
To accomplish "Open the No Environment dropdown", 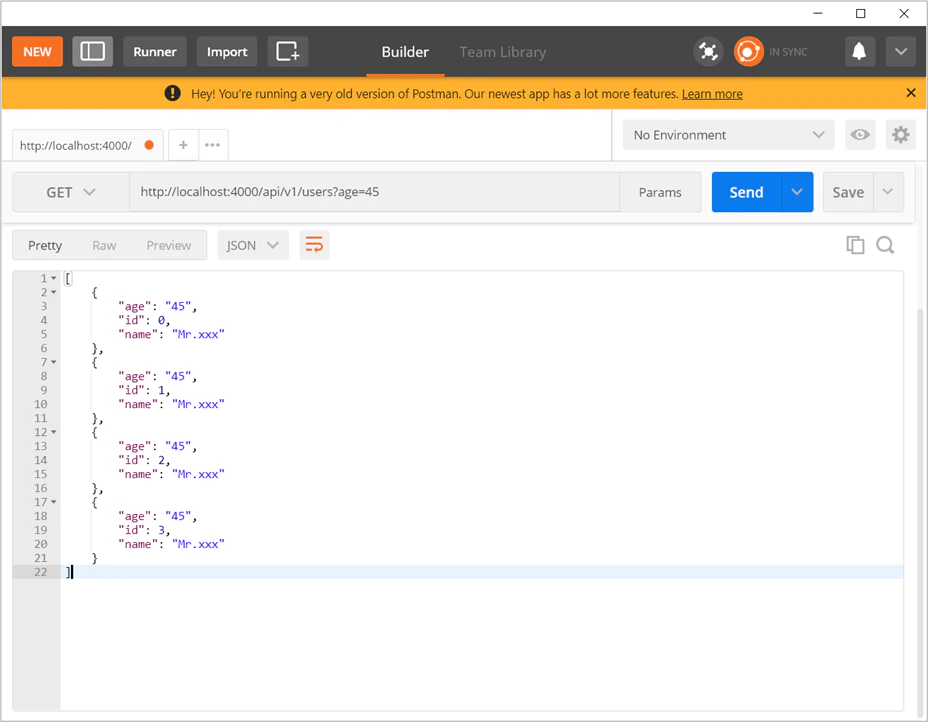I will (x=729, y=135).
